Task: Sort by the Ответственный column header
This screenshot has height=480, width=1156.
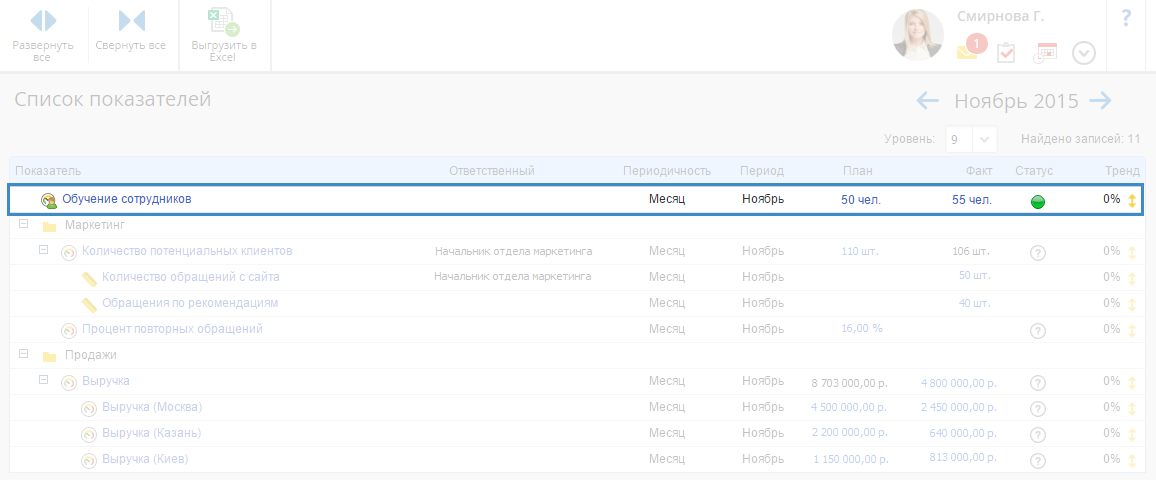Action: pyautogui.click(x=492, y=171)
